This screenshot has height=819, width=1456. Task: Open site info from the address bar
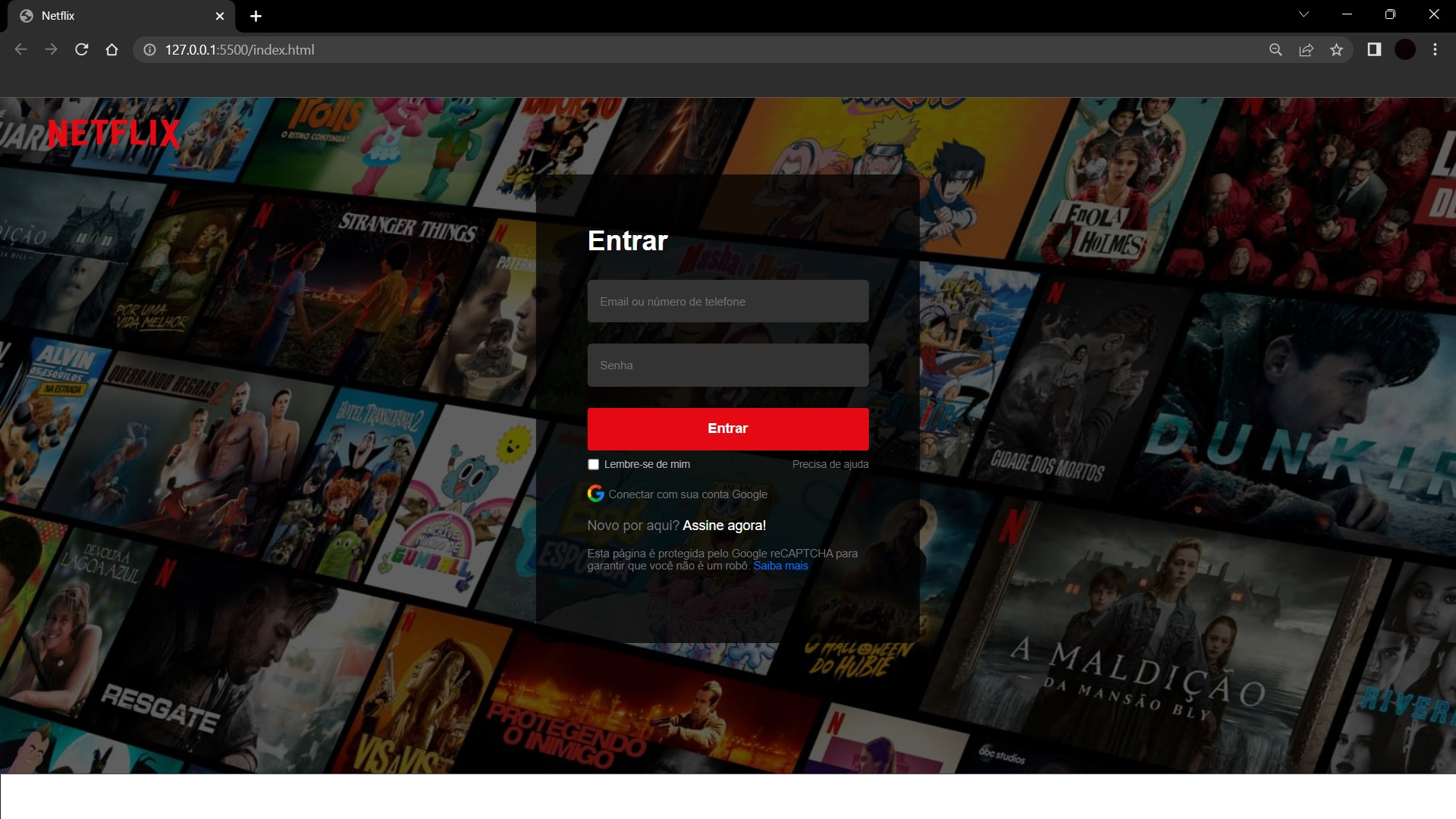[x=149, y=50]
